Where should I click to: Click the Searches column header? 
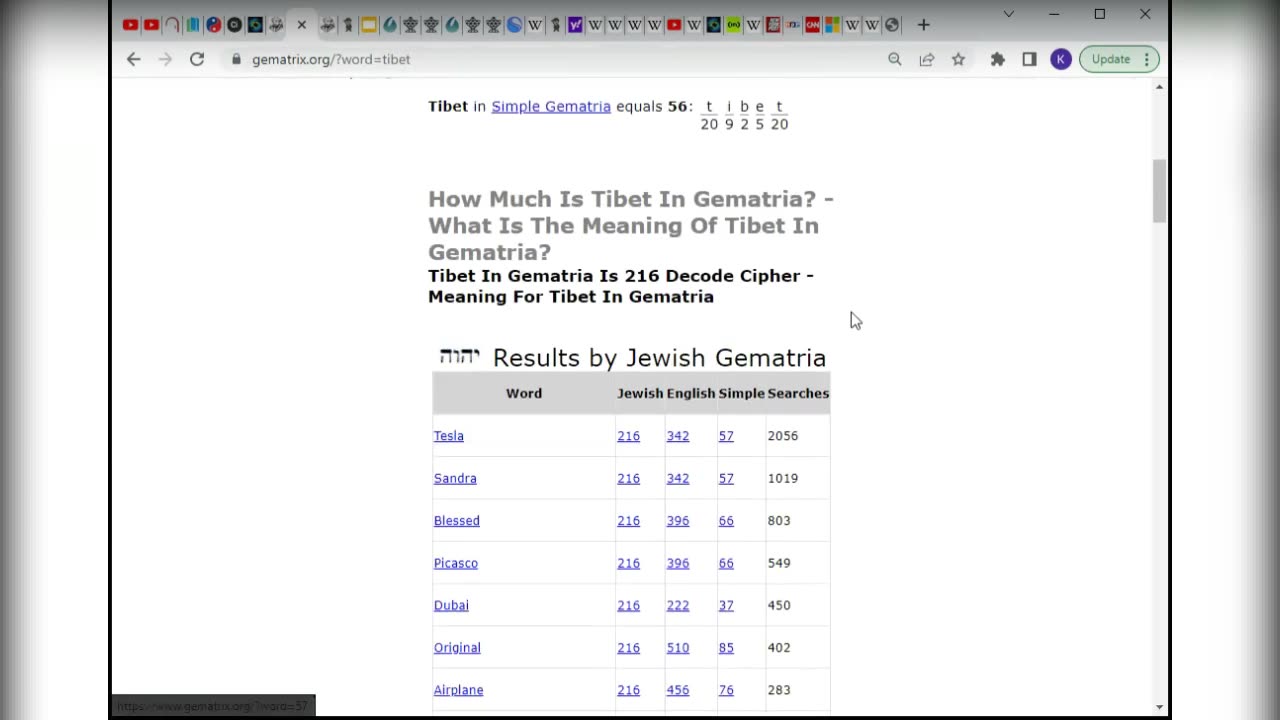[798, 393]
